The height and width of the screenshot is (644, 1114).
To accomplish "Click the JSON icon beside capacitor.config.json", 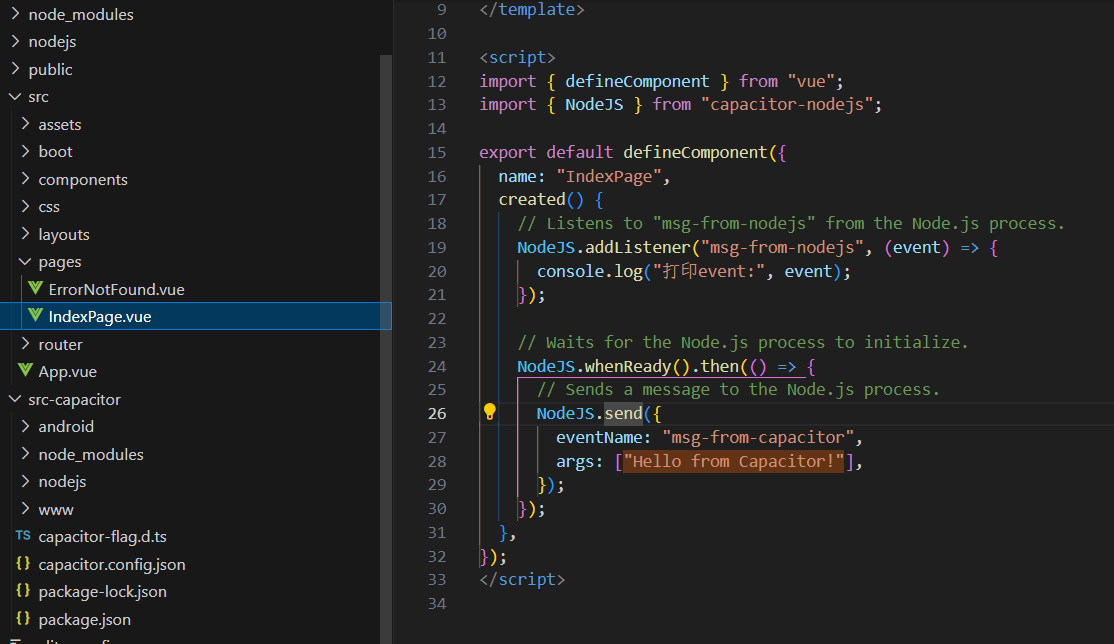I will 22,564.
